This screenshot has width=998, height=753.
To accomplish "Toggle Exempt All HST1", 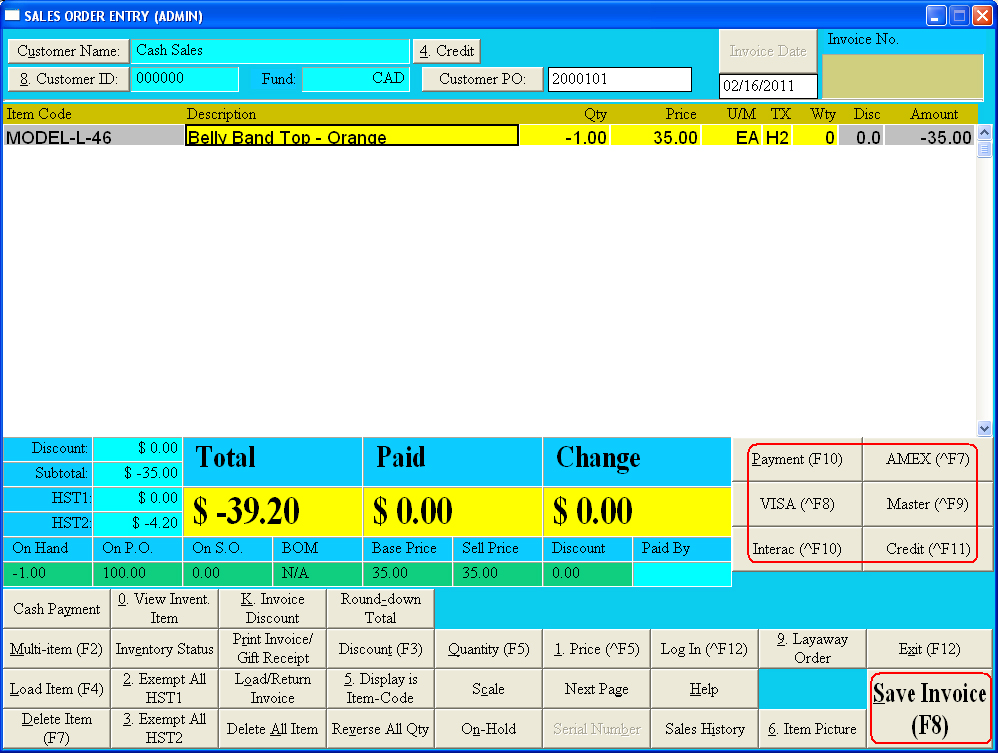I will click(164, 689).
